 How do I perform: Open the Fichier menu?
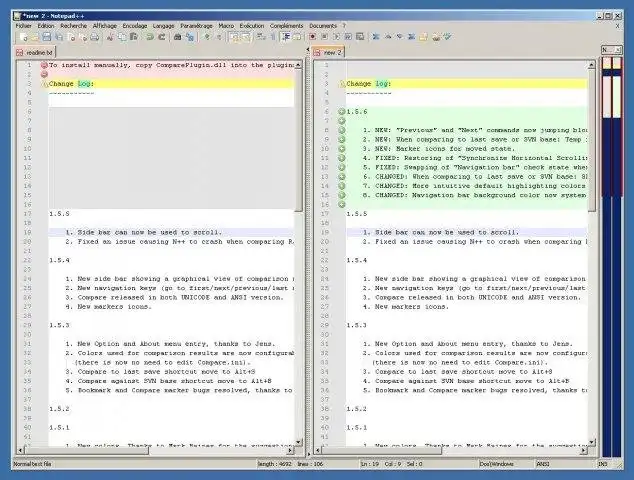23,26
